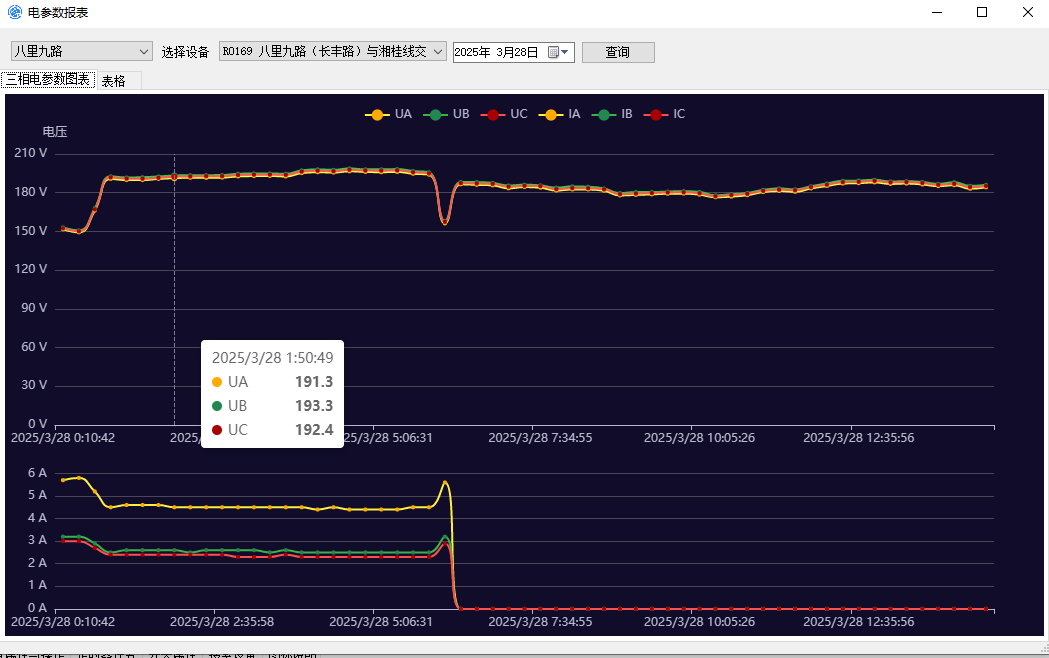Toggle the UC series legend marker

click(x=492, y=114)
